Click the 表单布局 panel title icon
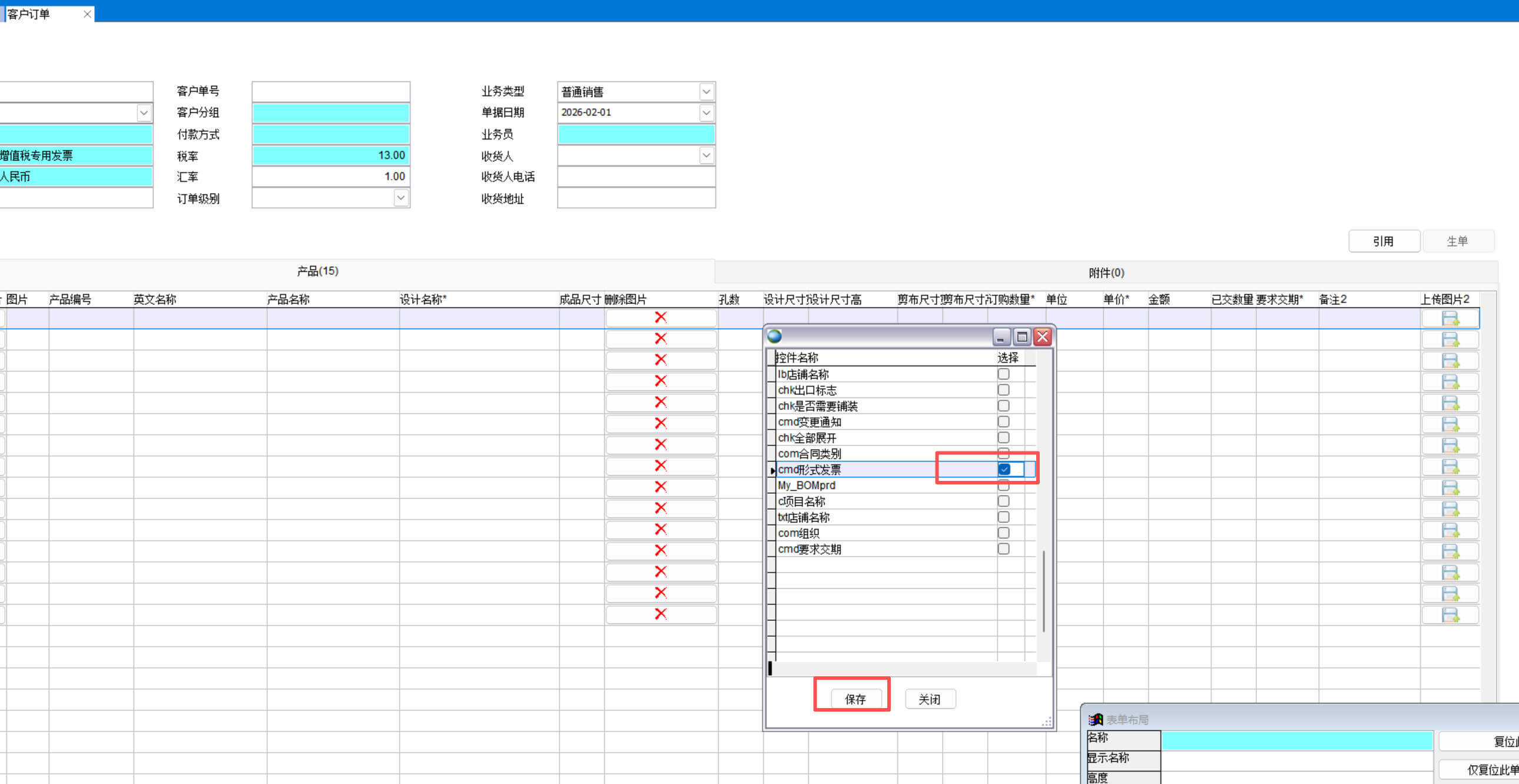The image size is (1519, 784). (x=1095, y=719)
